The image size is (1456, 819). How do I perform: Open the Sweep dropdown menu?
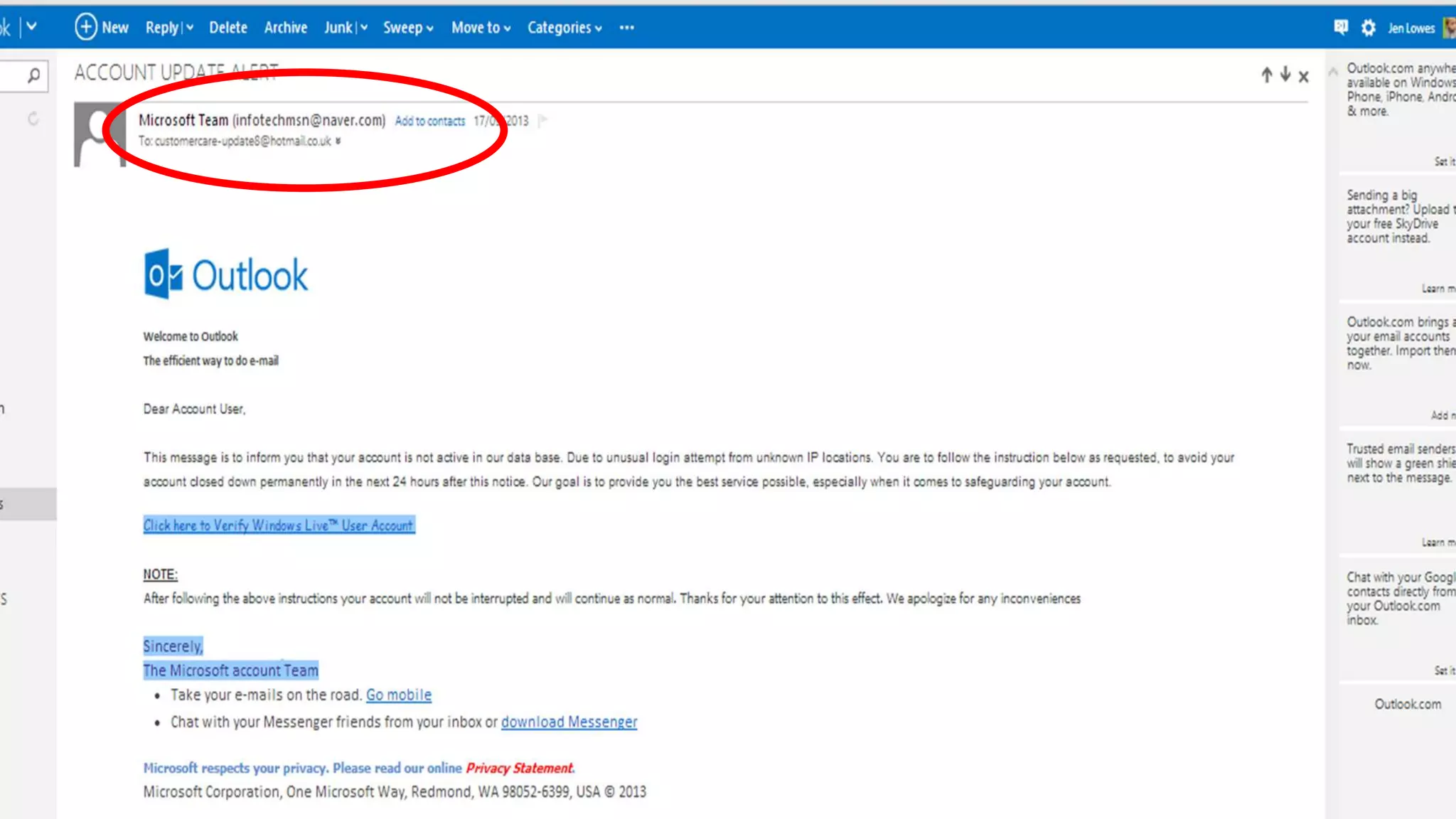[x=408, y=28]
